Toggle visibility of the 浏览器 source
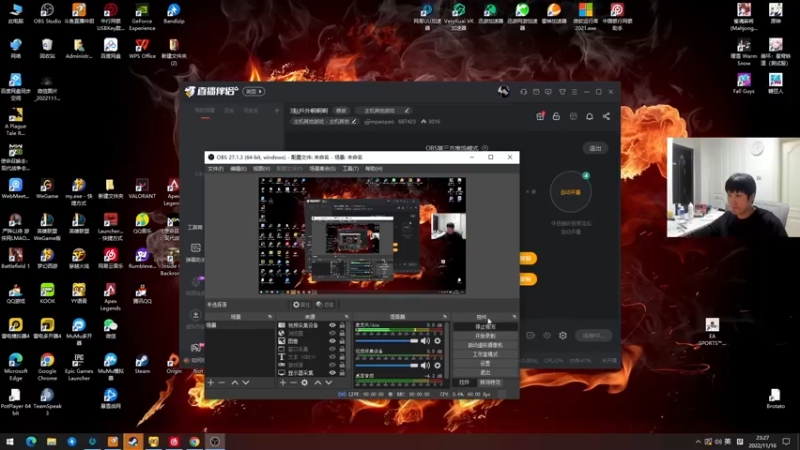Image resolution: width=800 pixels, height=450 pixels. pos(333,333)
